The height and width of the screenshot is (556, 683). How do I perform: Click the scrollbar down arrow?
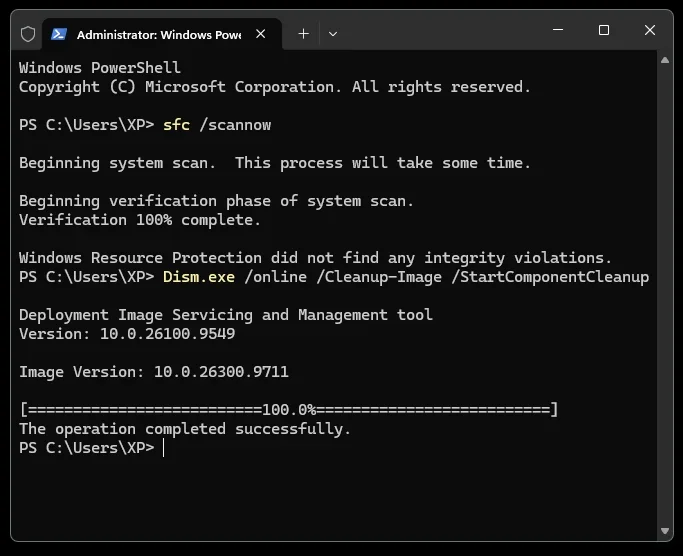pos(665,531)
